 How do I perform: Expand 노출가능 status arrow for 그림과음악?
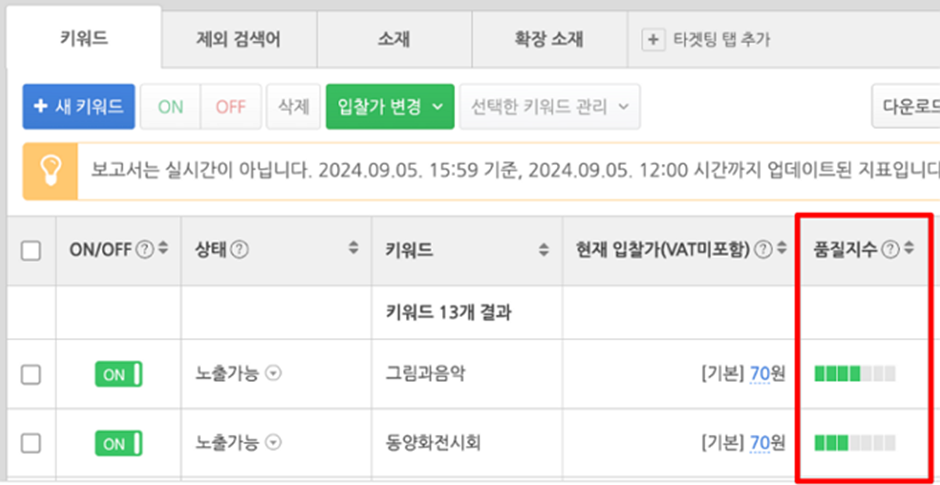[273, 374]
